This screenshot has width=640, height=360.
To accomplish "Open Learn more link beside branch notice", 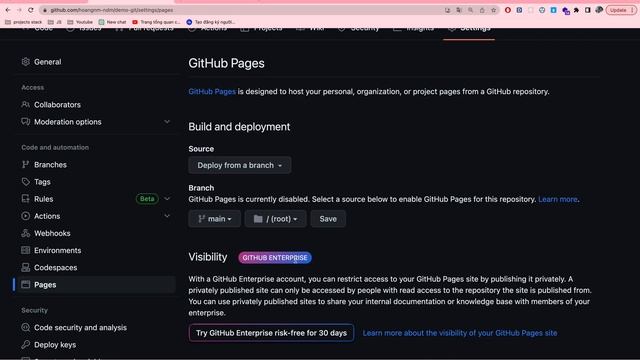I will [558, 199].
